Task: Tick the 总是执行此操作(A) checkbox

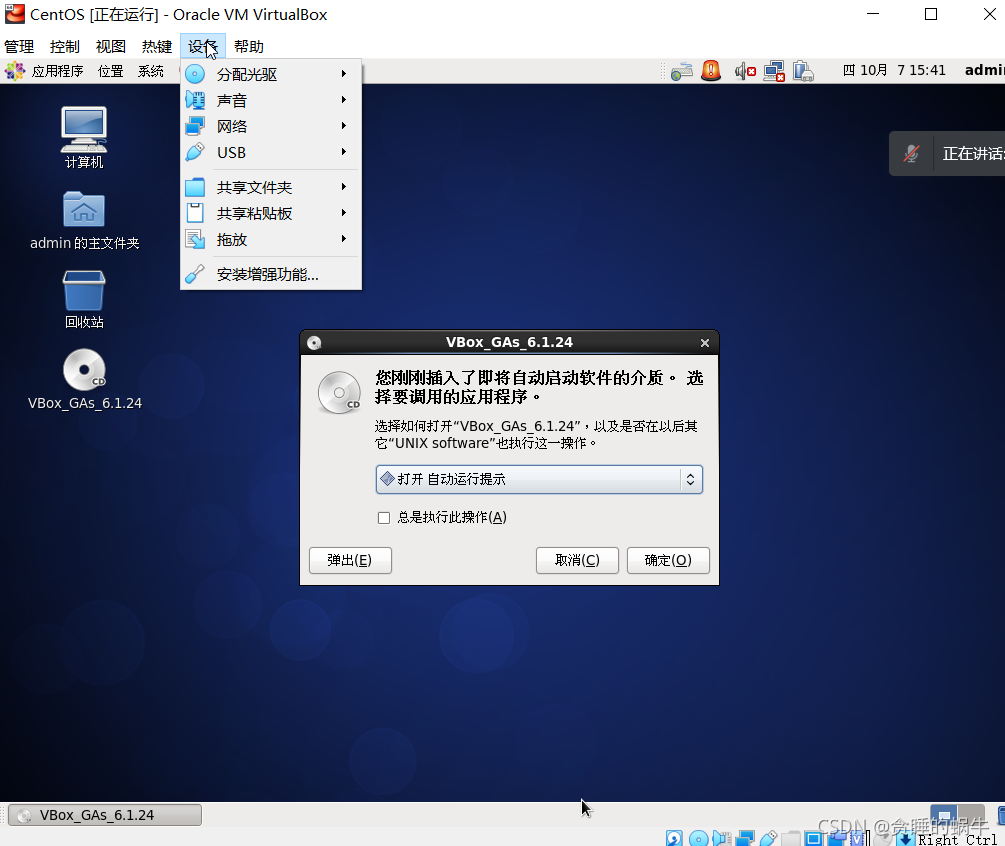Action: (x=384, y=518)
